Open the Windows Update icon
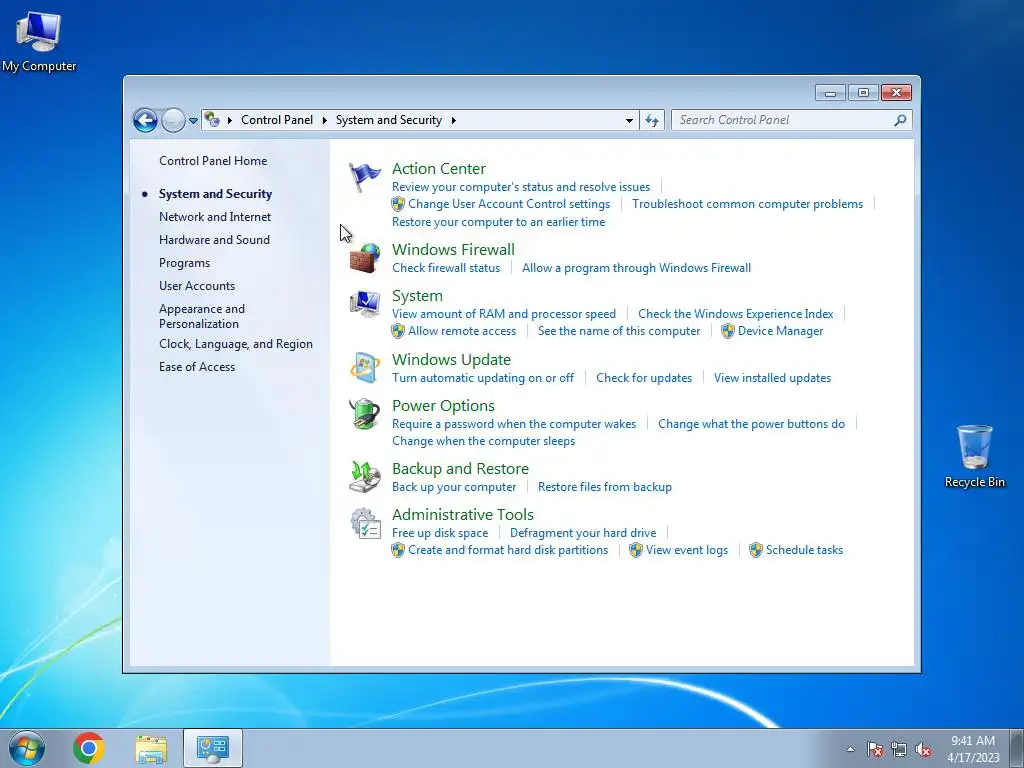 364,368
